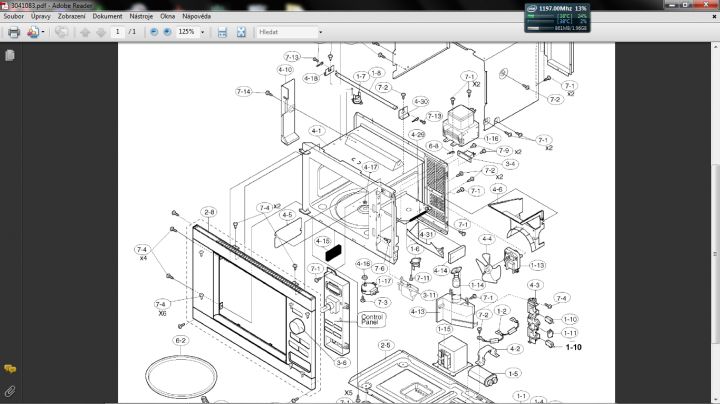Click part label 4-3 in diagram
Screen dimensions: 720x404
click(x=534, y=285)
